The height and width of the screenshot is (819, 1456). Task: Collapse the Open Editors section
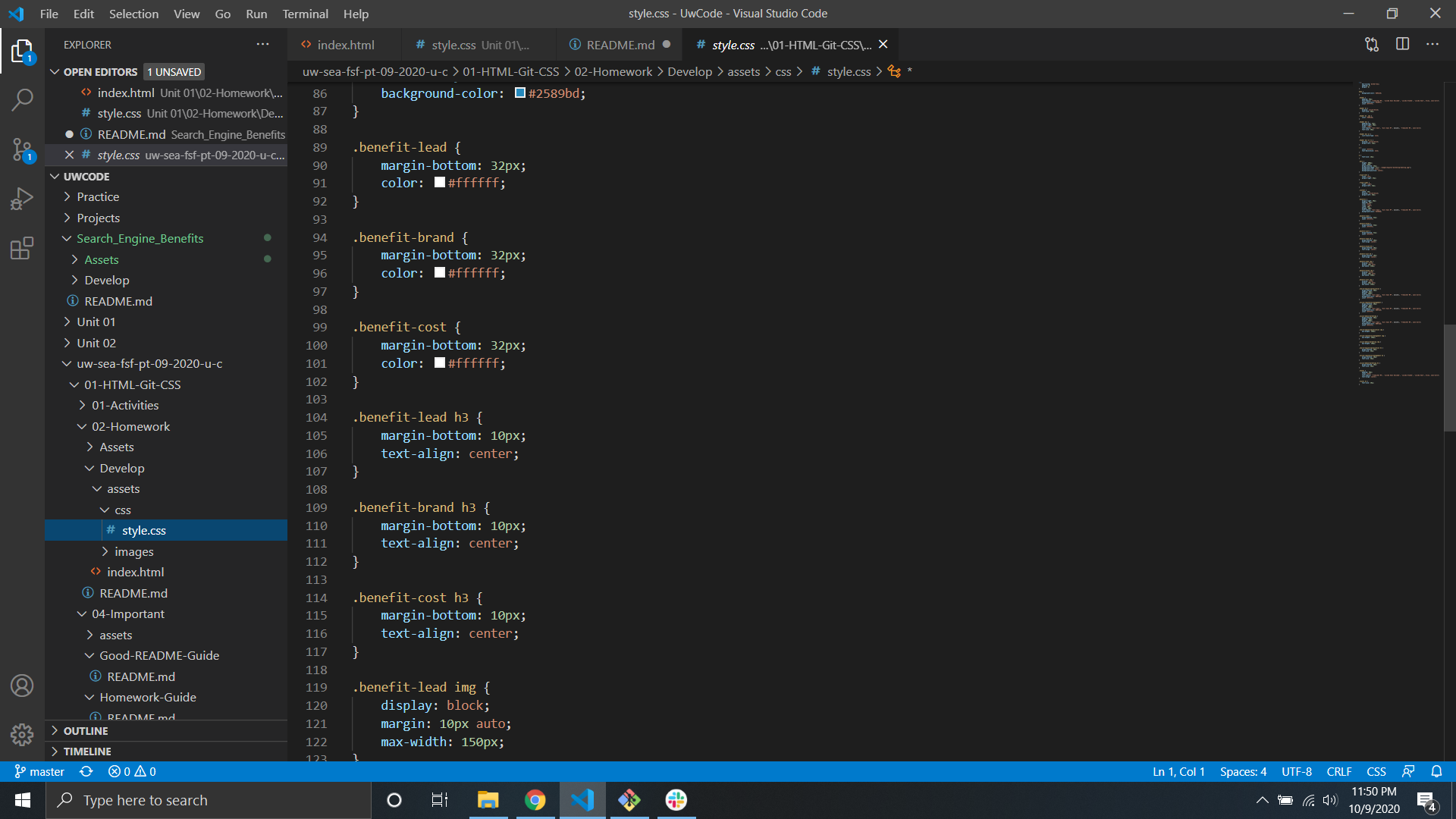[x=55, y=71]
